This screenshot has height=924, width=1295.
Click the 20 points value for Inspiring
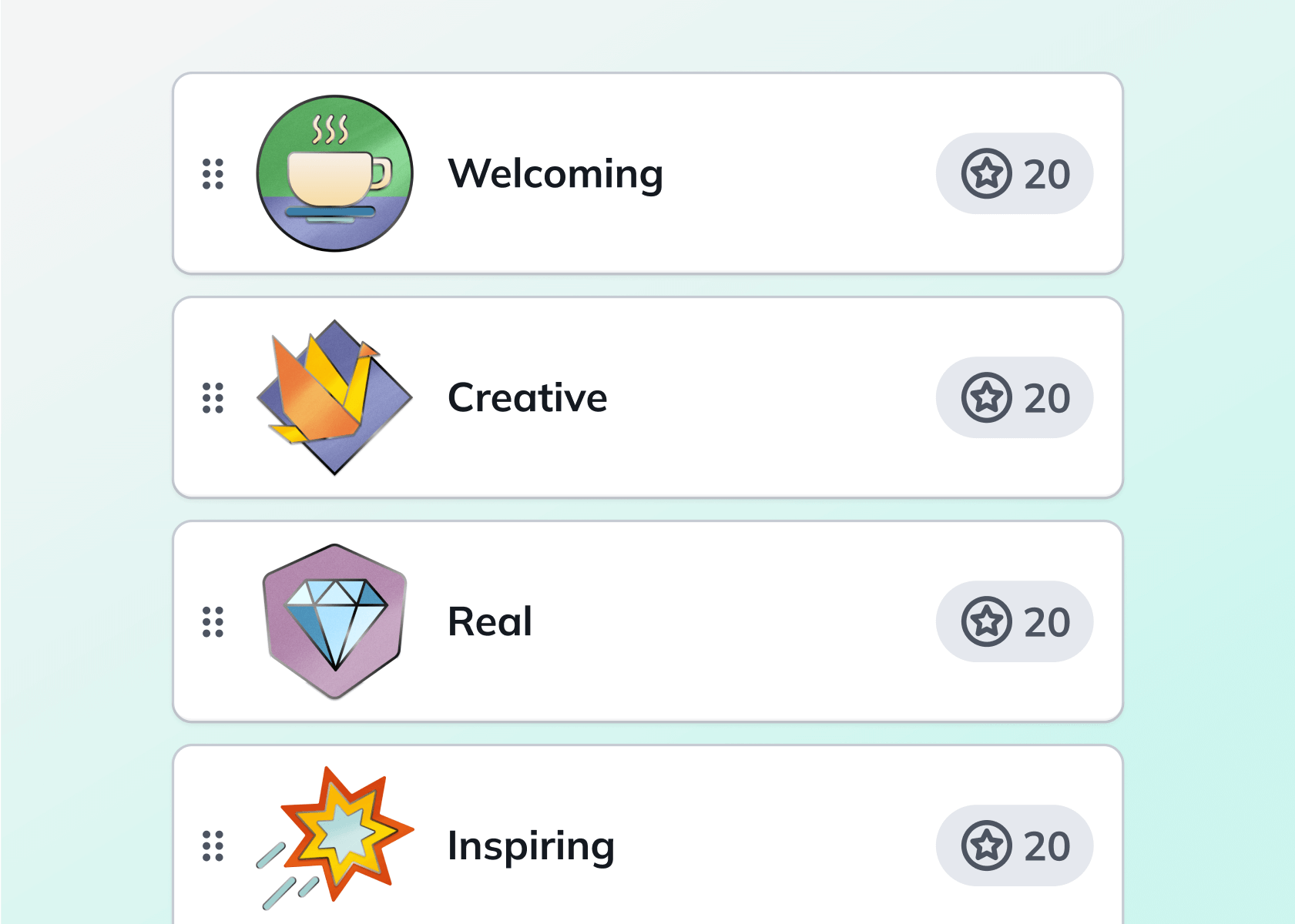tap(1046, 846)
